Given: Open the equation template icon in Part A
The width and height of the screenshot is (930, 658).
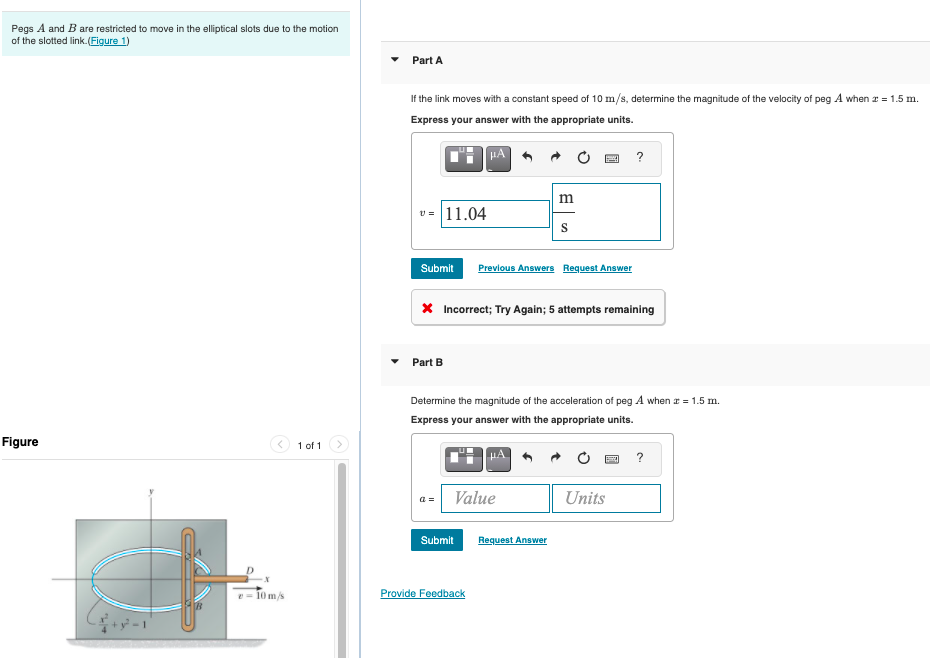Looking at the screenshot, I should pos(463,158).
